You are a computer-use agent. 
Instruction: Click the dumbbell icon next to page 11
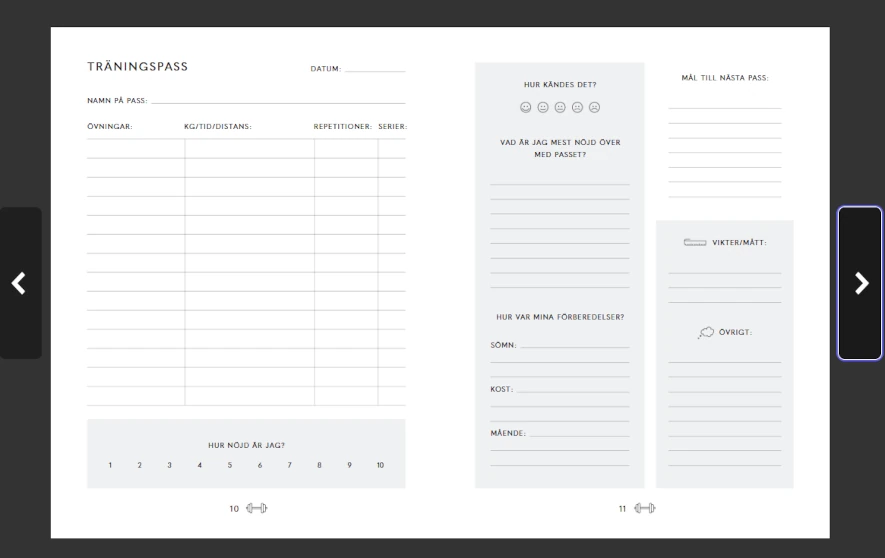point(645,508)
